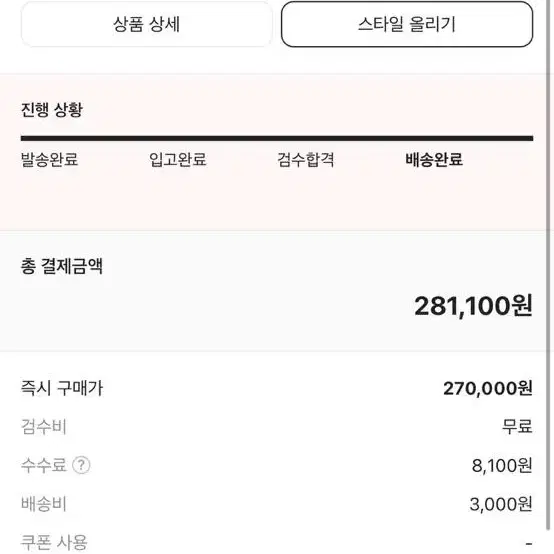The width and height of the screenshot is (554, 554).
Task: Click the 총 결제금액 heading
Action: (62, 266)
